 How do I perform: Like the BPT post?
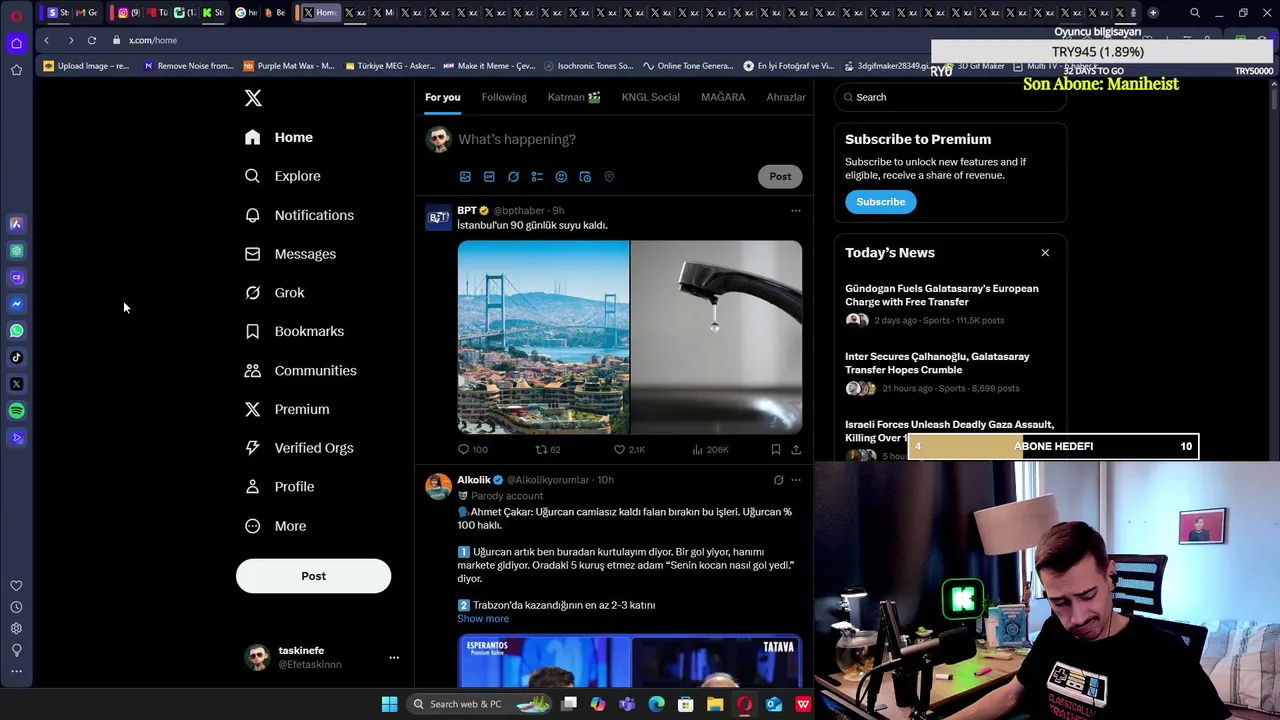[629, 450]
